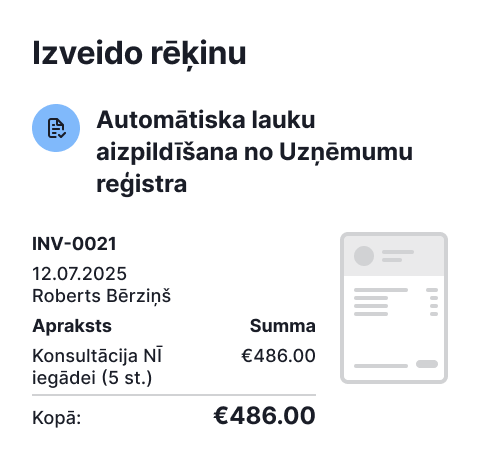Click the Kopā: total label
Viewport: 480px width, 464px height.
57,418
